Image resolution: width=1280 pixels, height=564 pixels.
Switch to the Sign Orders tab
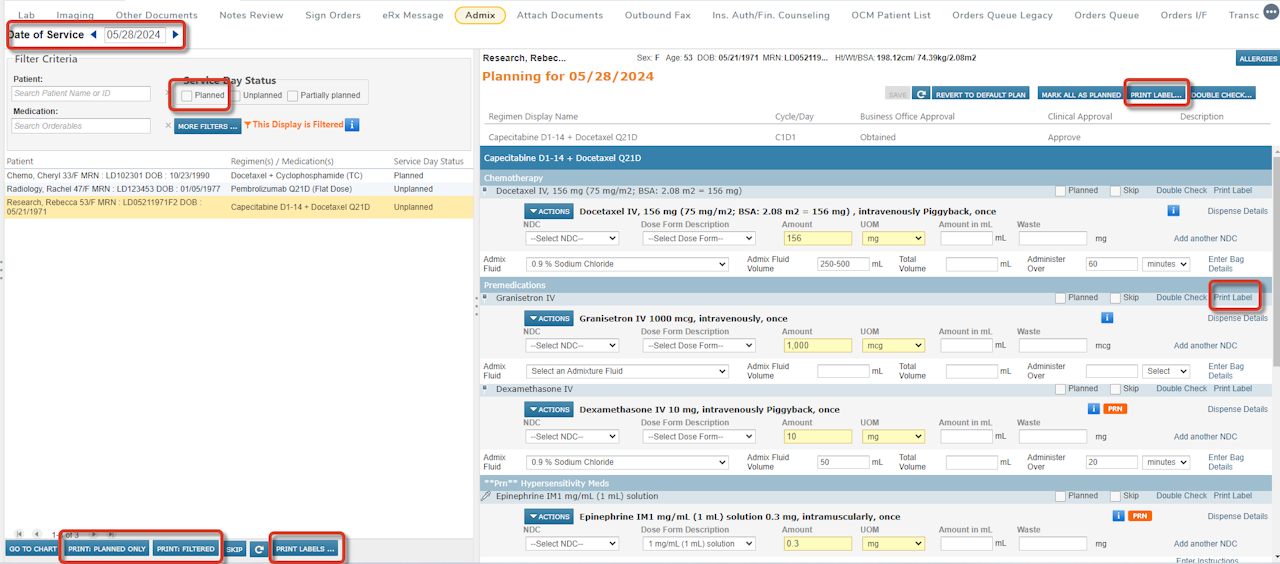click(333, 15)
